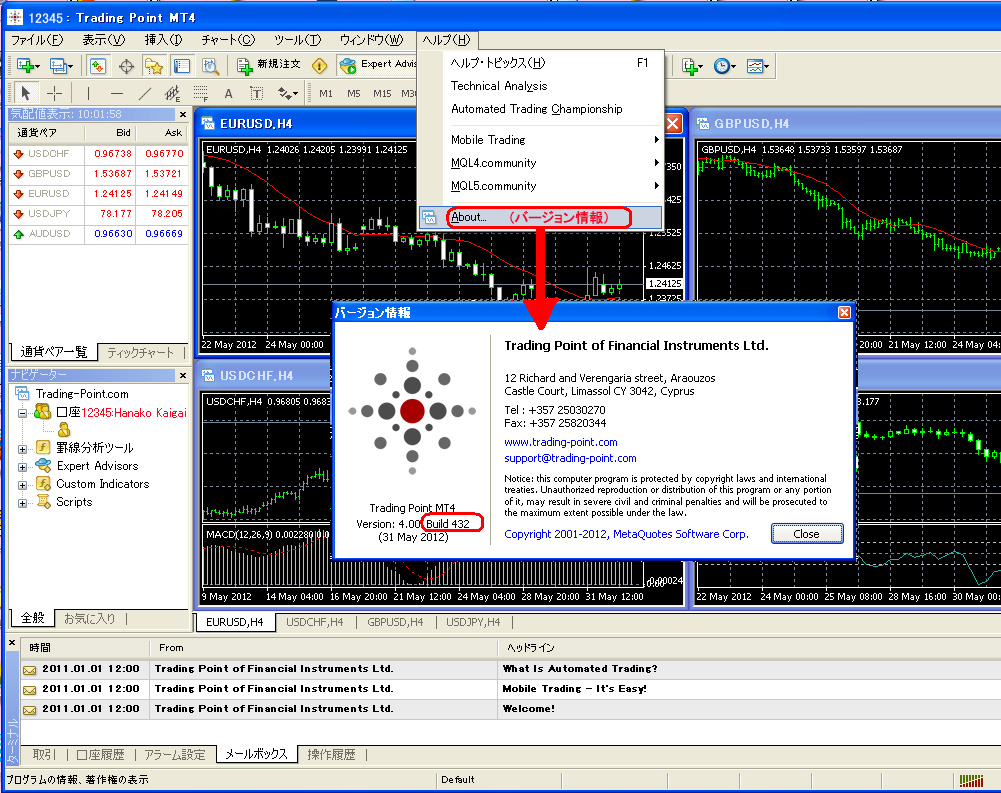Expand the Scripts tree node
Viewport: 1001px width, 793px height.
(x=22, y=502)
